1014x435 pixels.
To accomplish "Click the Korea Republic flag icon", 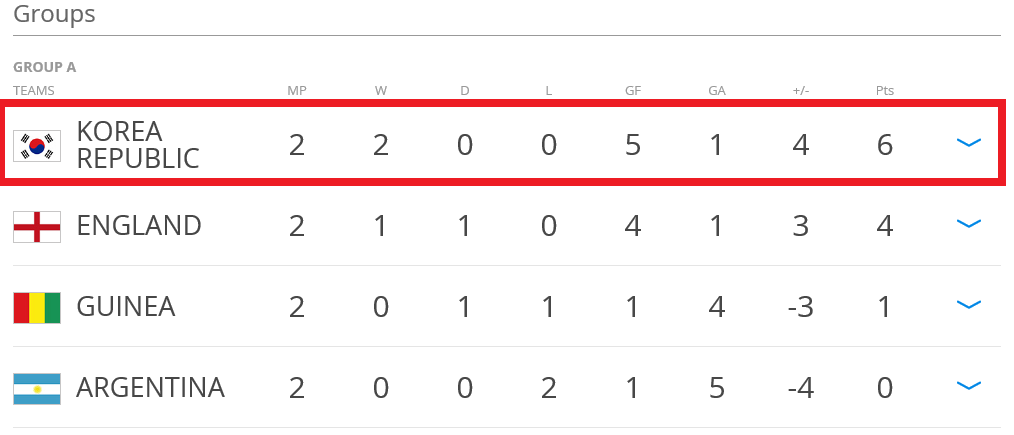I will coord(37,146).
